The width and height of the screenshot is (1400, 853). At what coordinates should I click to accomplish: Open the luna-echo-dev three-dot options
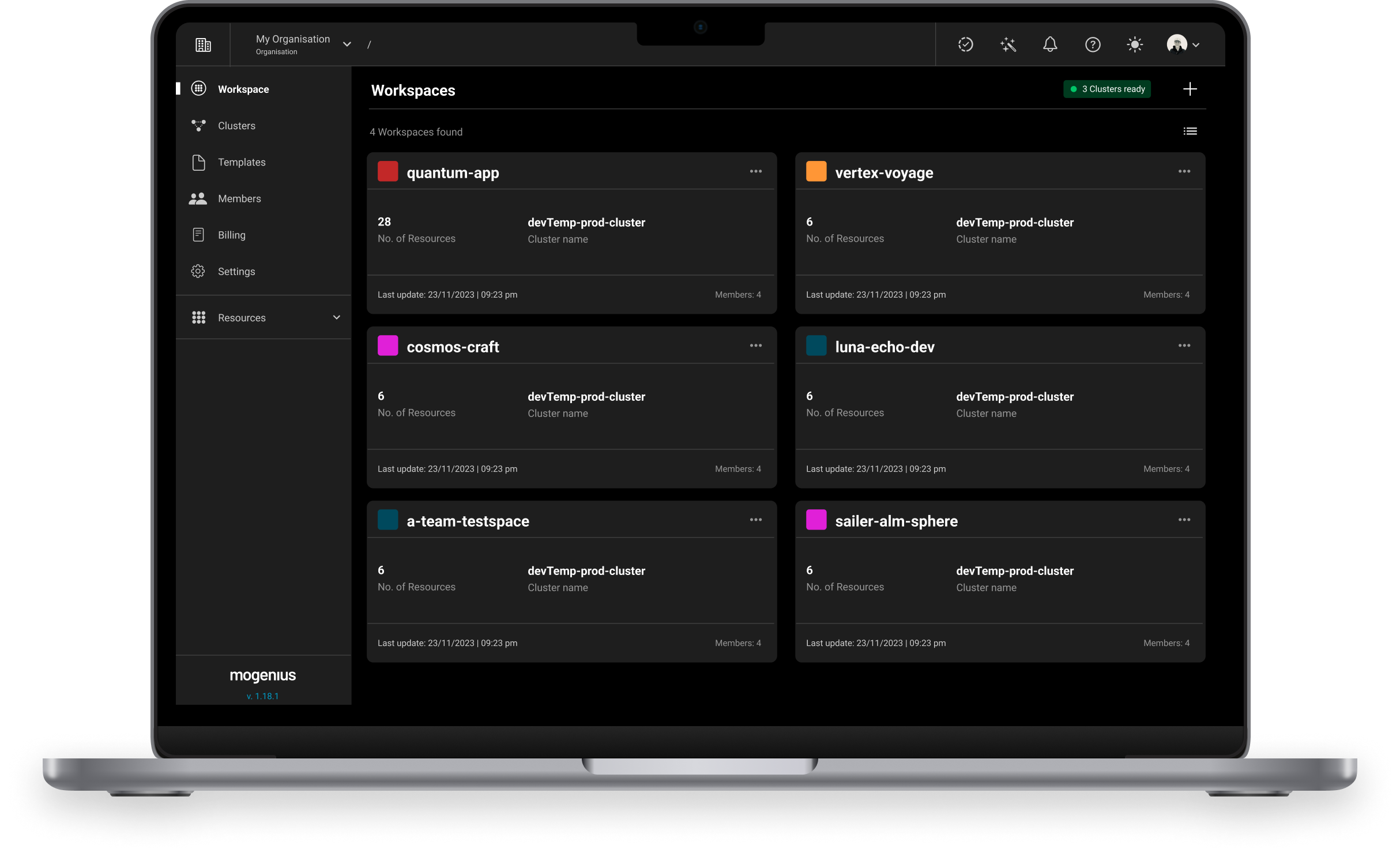point(1184,345)
